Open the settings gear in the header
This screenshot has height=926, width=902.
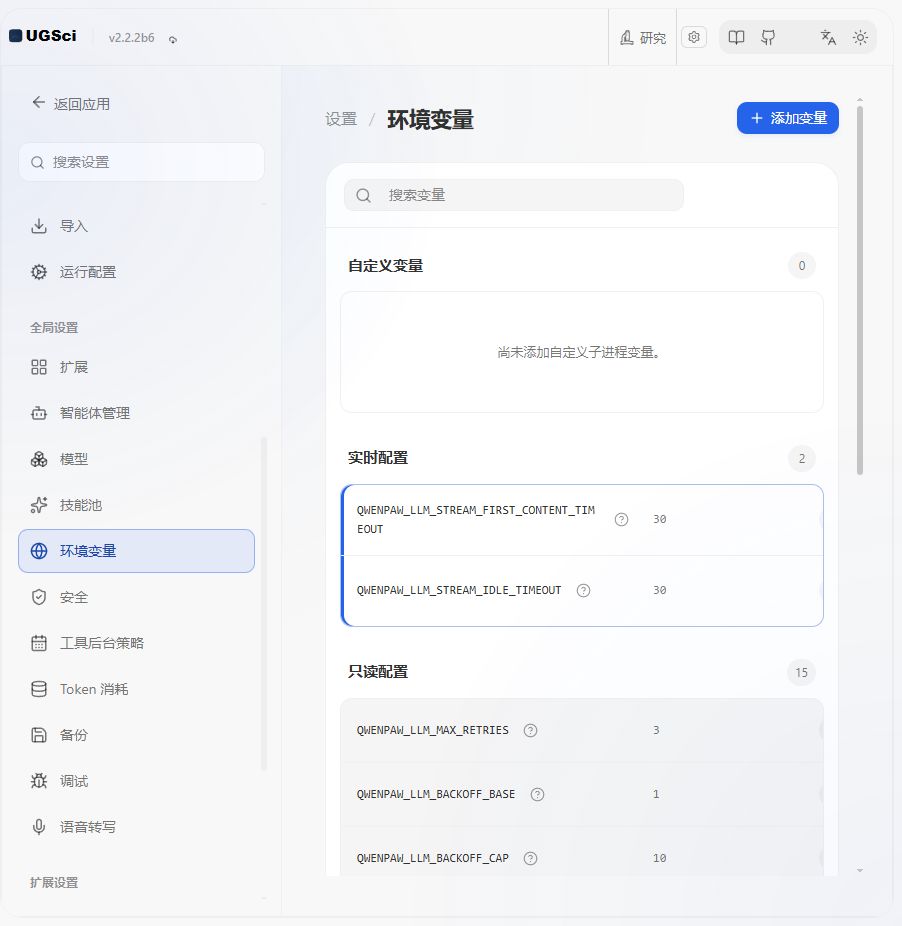[x=694, y=37]
